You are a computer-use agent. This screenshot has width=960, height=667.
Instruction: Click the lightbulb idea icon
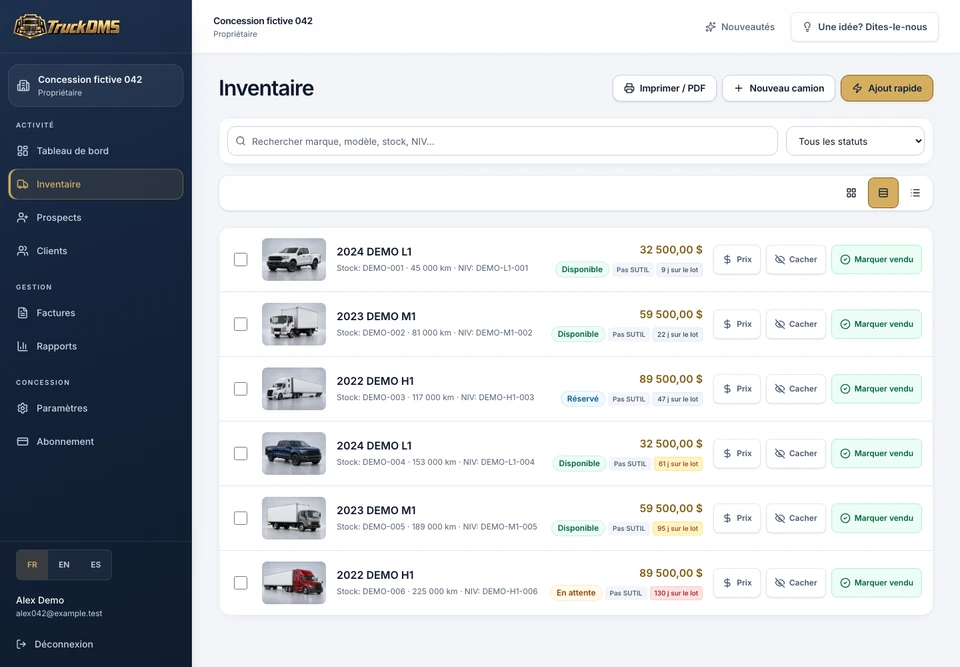(807, 27)
